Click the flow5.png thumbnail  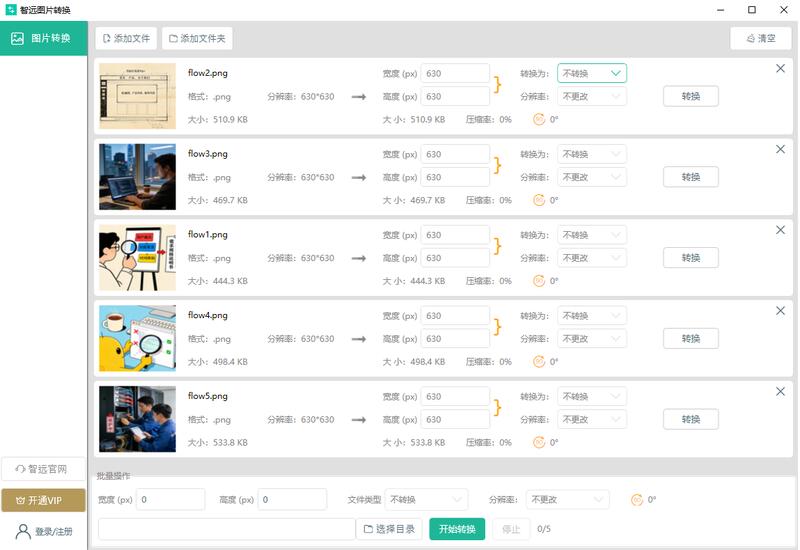[x=137, y=419]
